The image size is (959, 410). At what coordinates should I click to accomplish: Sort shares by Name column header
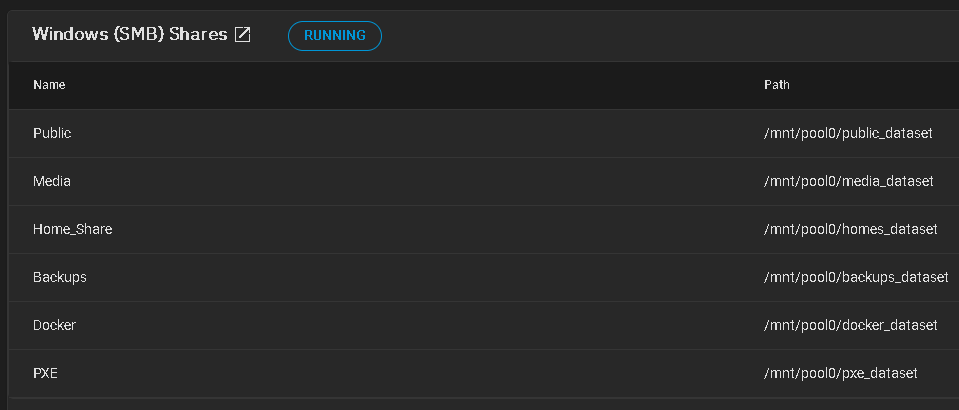49,85
